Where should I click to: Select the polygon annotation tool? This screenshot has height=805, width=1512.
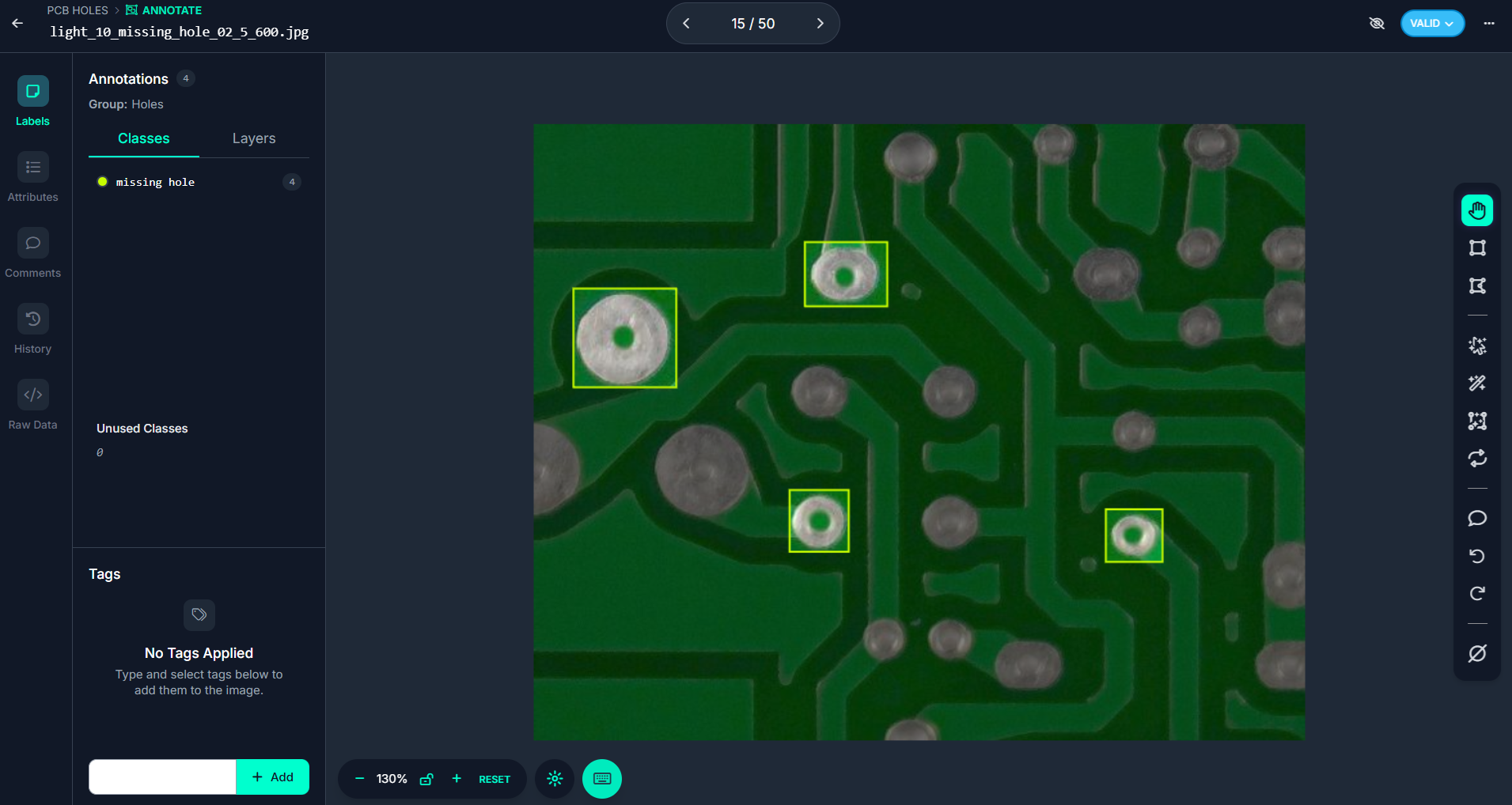point(1477,285)
